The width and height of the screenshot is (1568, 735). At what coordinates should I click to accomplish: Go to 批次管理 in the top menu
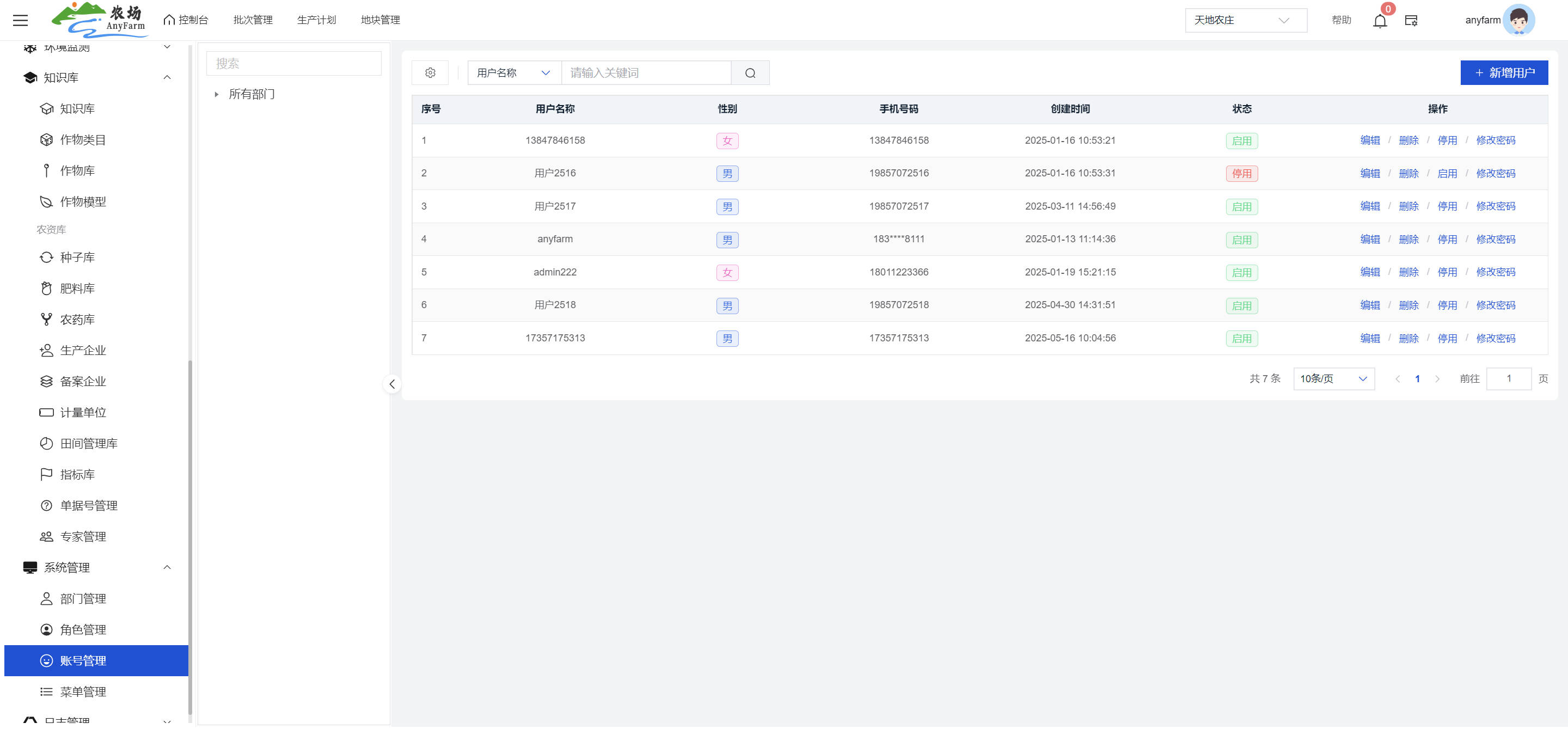tap(253, 20)
